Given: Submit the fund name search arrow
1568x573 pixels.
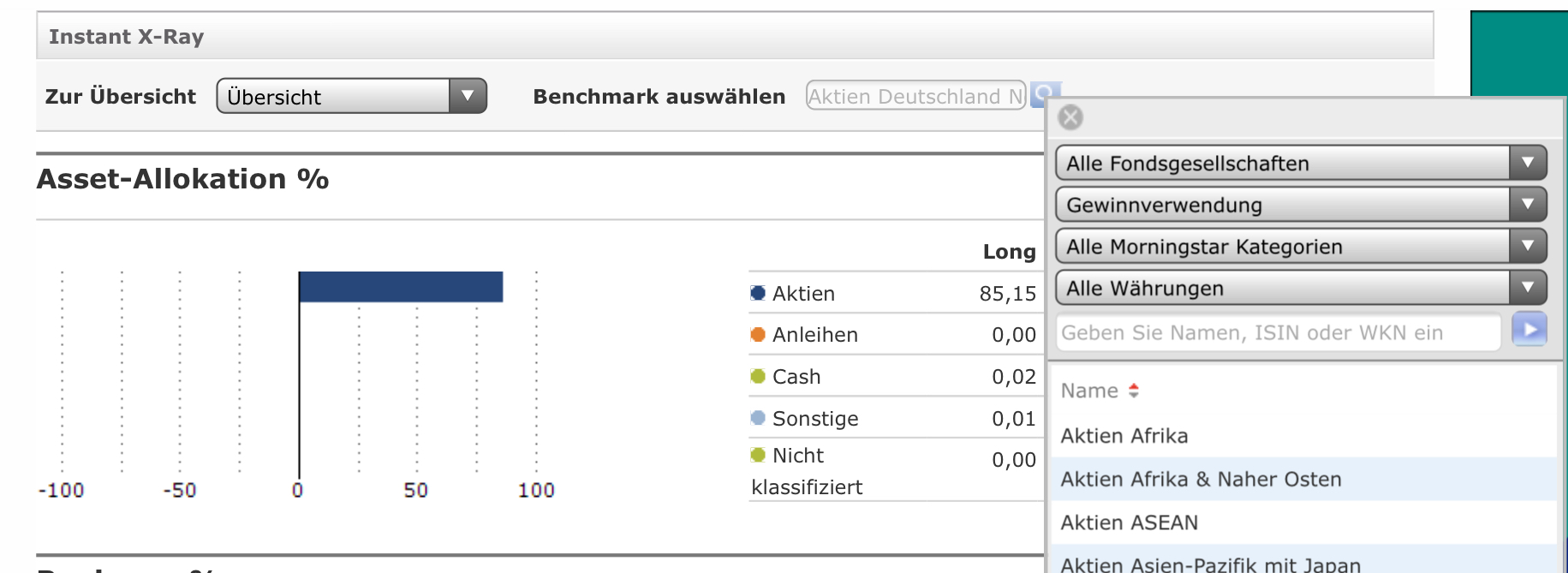Looking at the screenshot, I should pos(1529,330).
